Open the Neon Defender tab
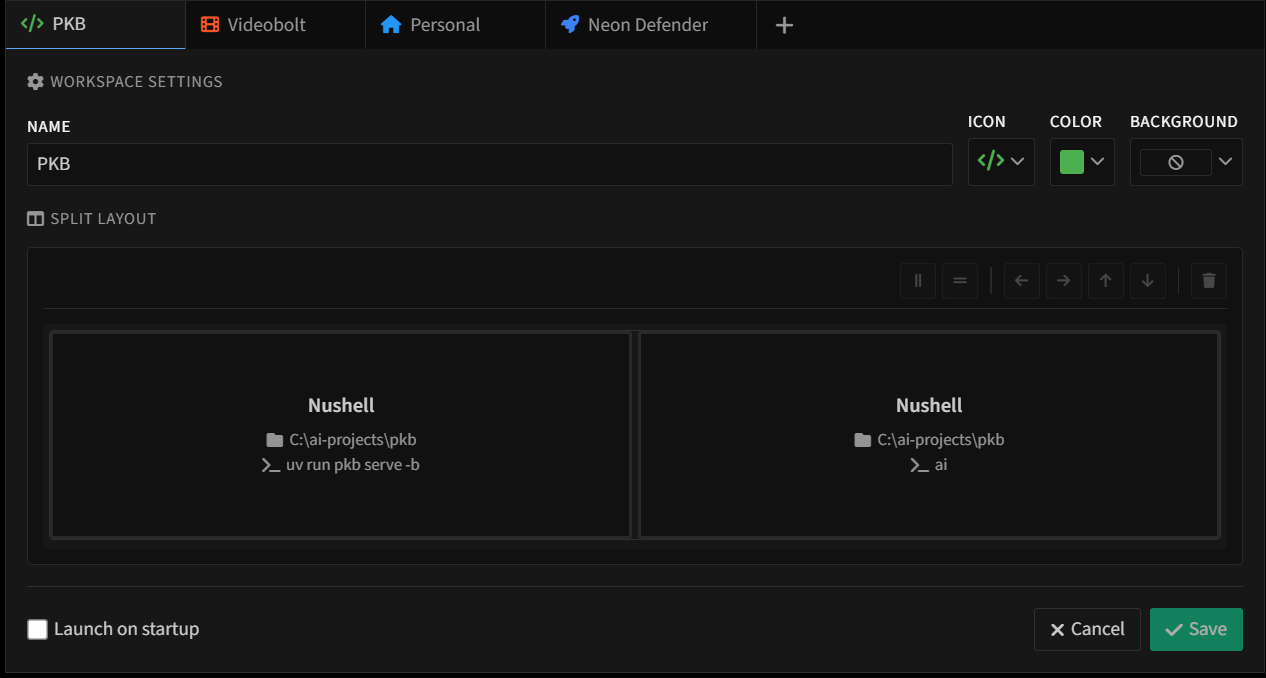The image size is (1266, 678). 647,25
